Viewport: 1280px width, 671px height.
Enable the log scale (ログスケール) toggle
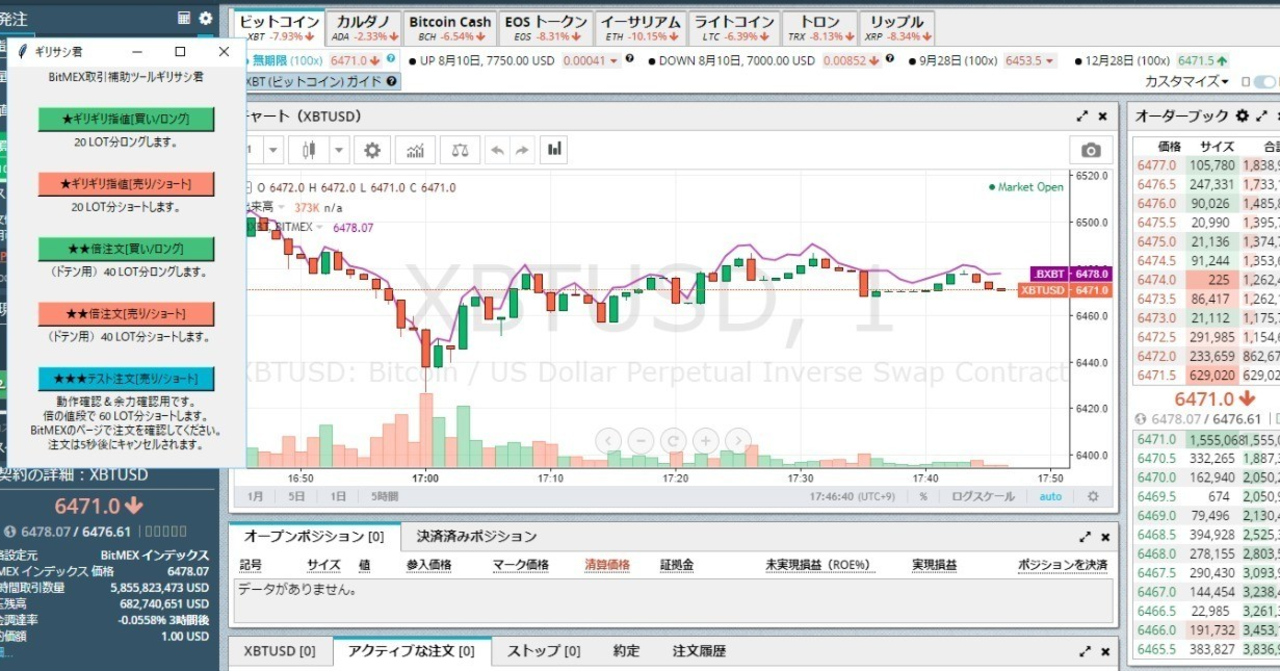coord(982,496)
